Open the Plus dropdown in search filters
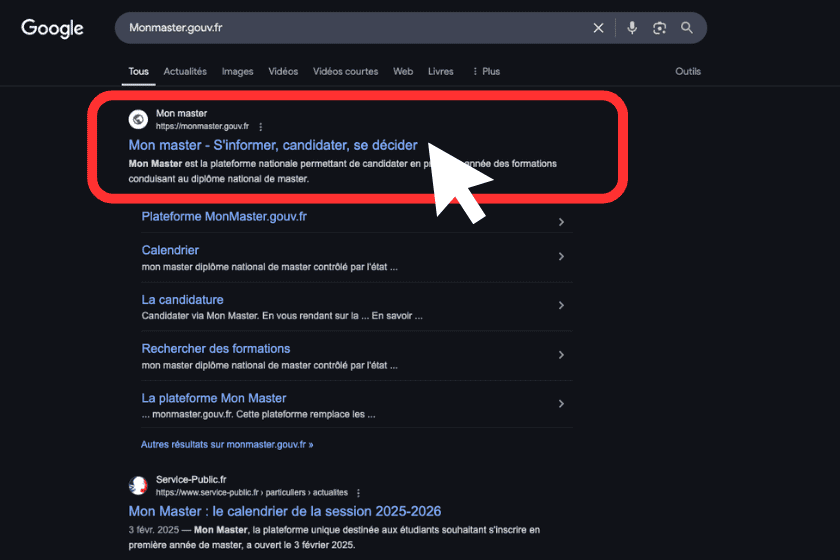The height and width of the screenshot is (560, 840). pyautogui.click(x=486, y=72)
